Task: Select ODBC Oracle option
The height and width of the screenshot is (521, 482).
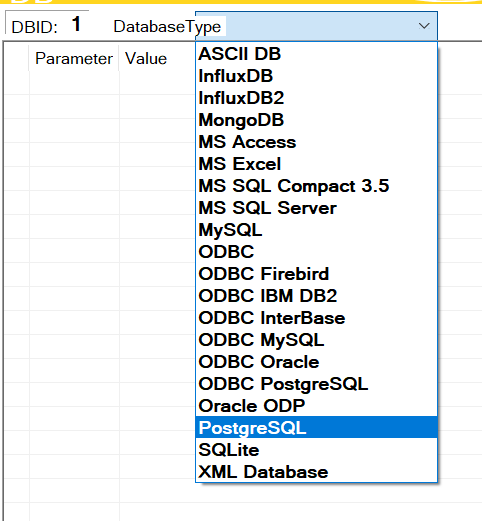Action: click(316, 362)
